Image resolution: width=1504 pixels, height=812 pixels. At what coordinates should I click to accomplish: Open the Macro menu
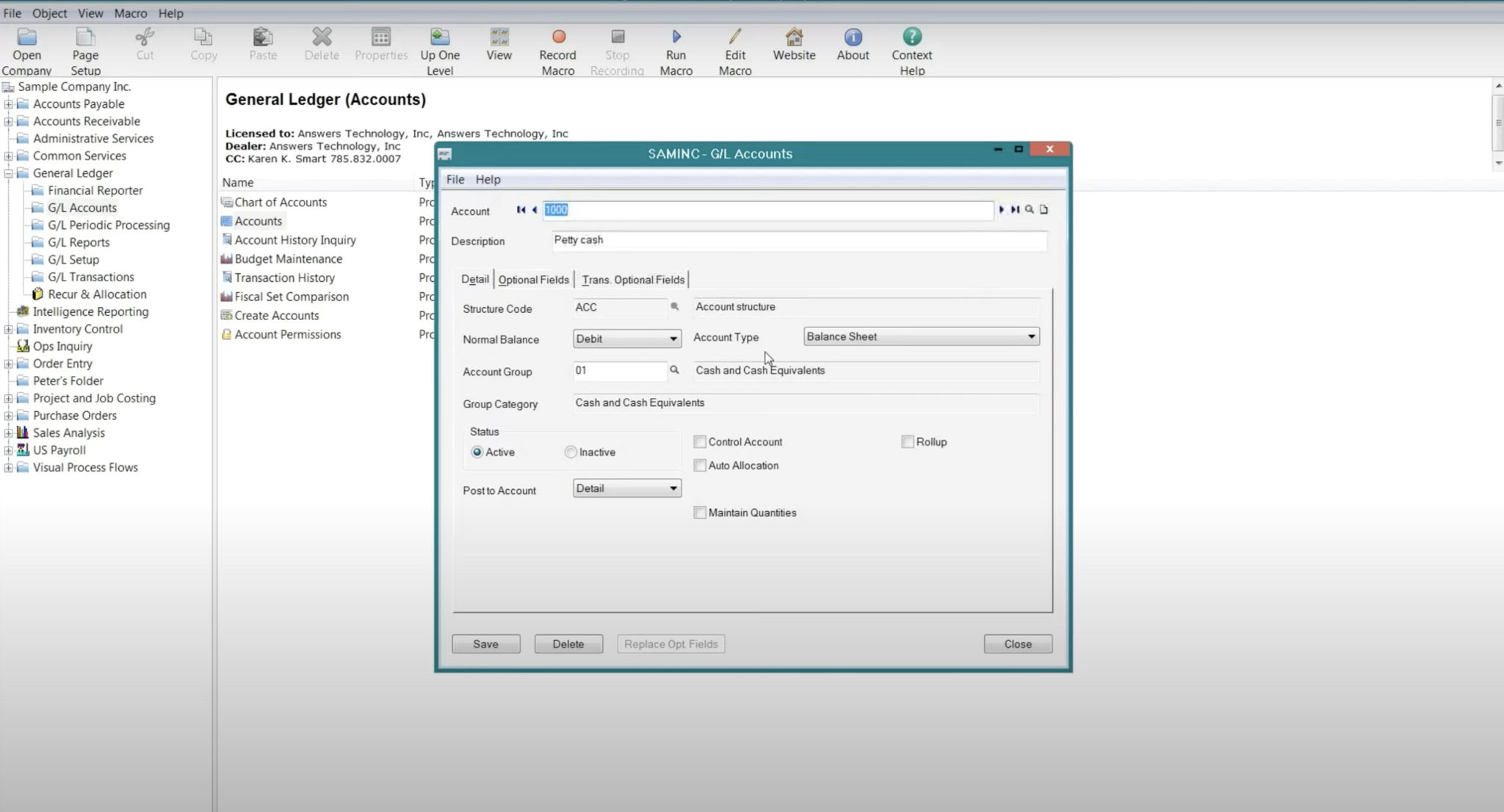131,12
